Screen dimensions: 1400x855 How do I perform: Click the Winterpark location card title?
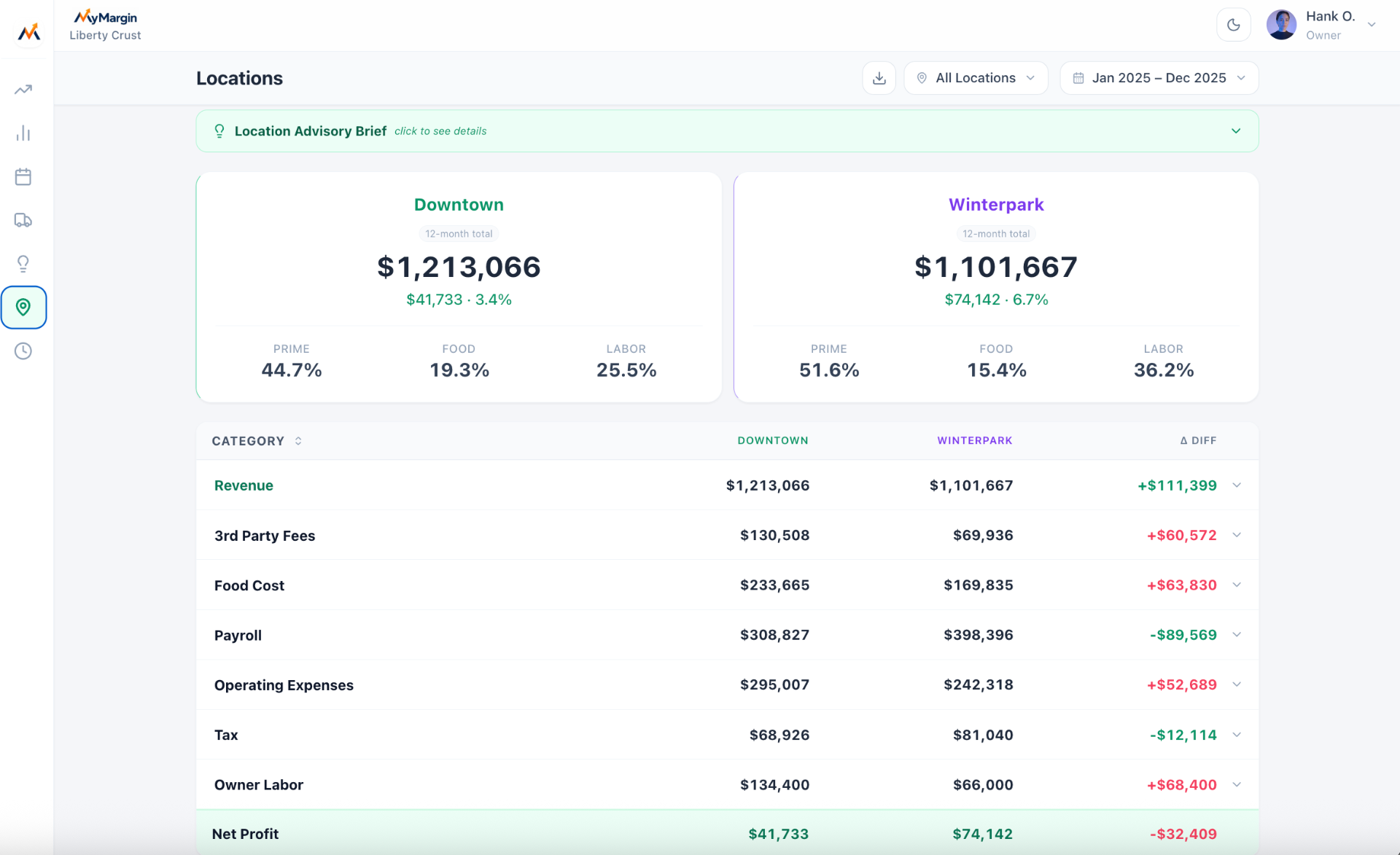pyautogui.click(x=996, y=205)
